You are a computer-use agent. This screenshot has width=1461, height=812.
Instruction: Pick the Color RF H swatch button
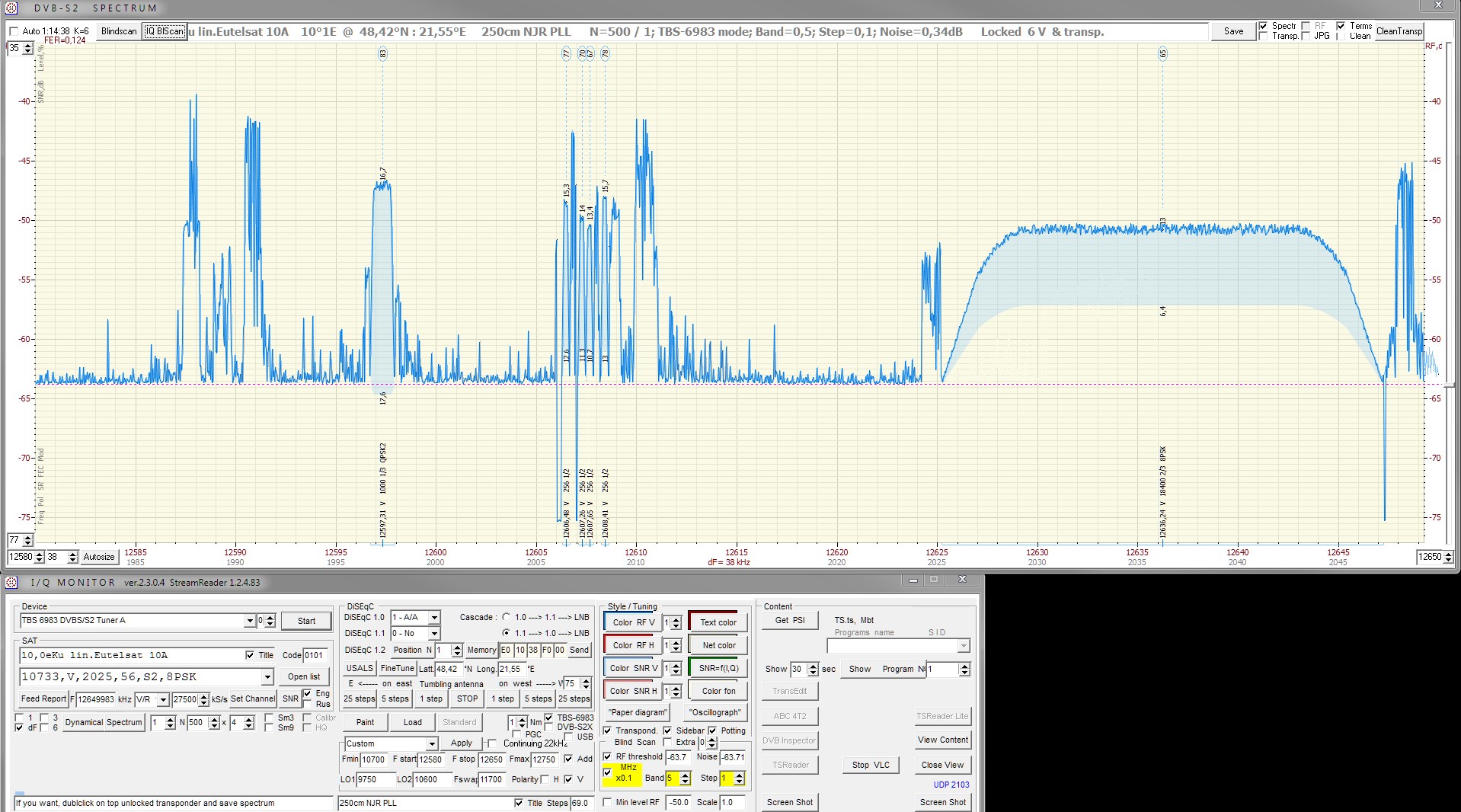click(633, 645)
